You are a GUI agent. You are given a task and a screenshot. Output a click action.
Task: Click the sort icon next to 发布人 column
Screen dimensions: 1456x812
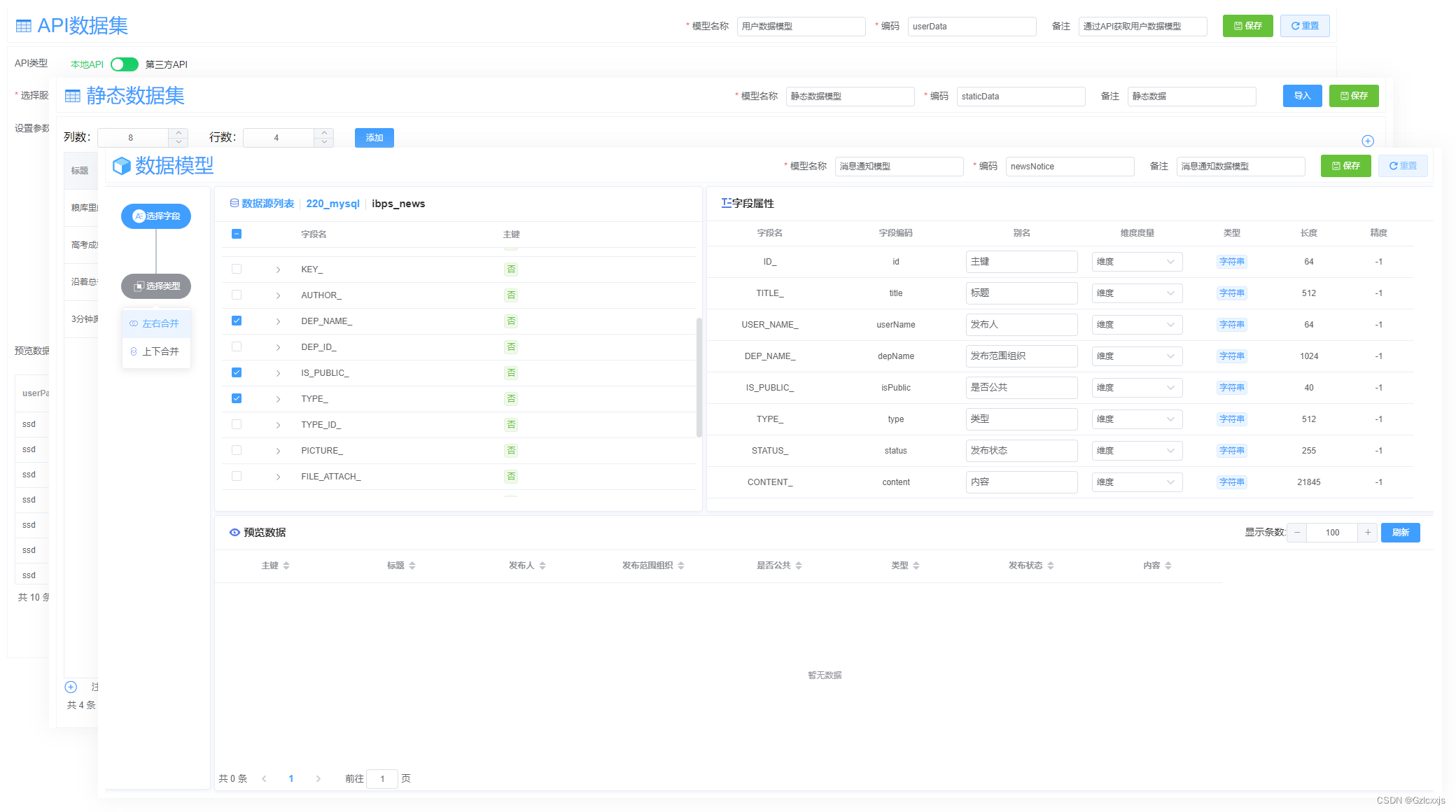coord(542,566)
